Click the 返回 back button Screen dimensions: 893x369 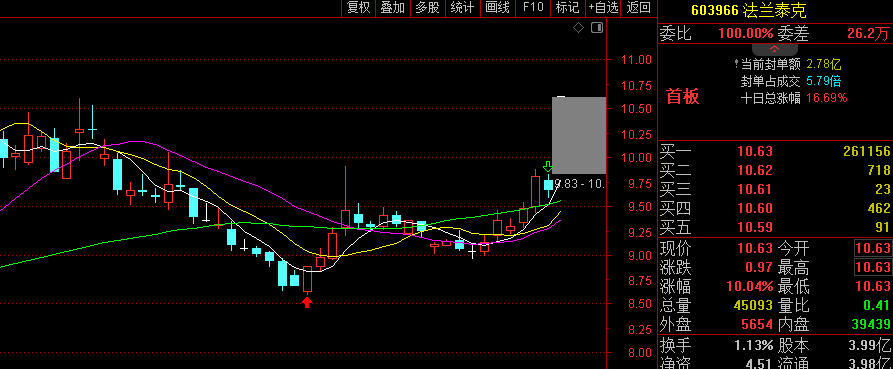[638, 7]
